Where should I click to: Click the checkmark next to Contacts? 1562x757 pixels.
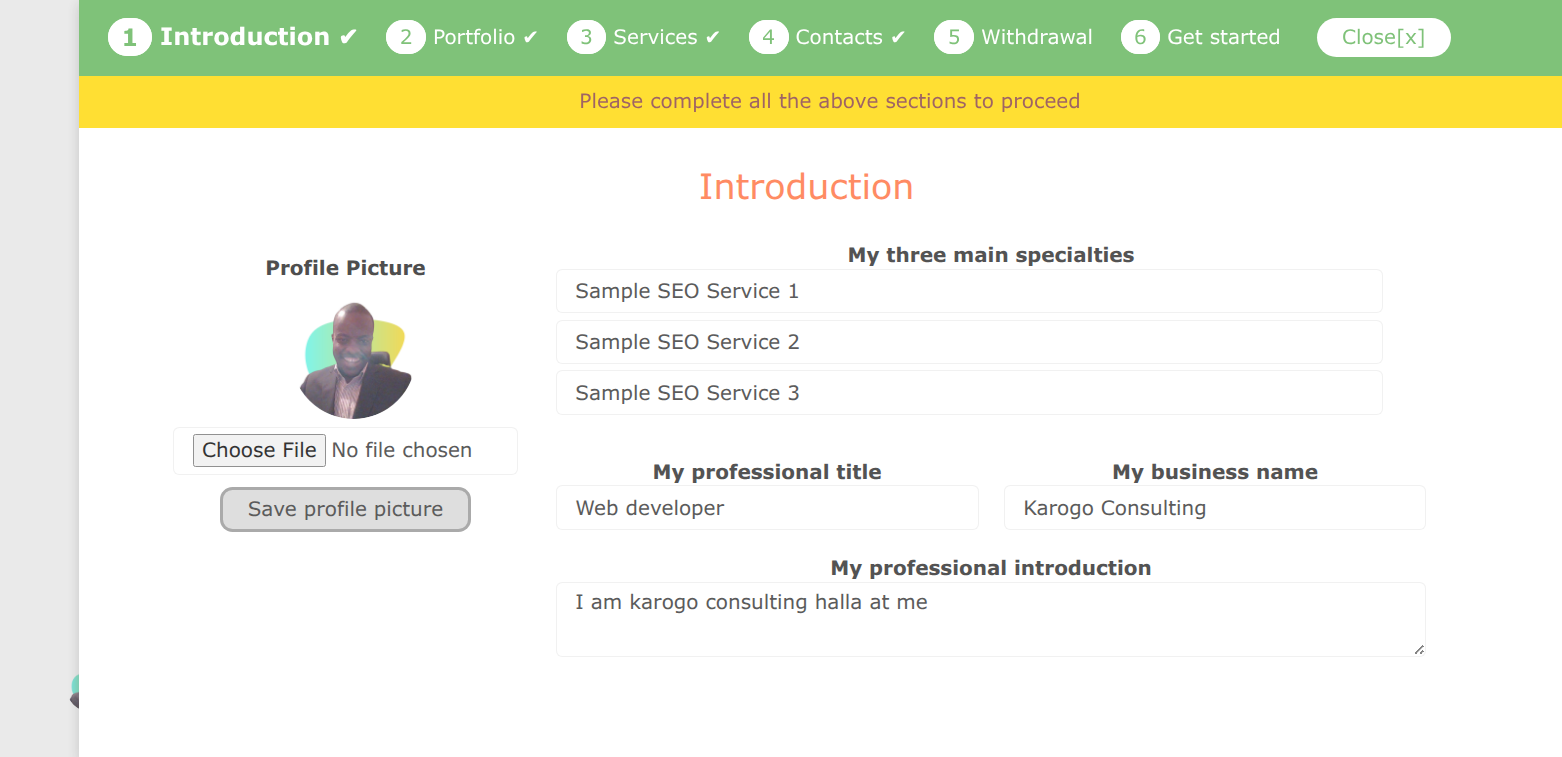(x=898, y=37)
